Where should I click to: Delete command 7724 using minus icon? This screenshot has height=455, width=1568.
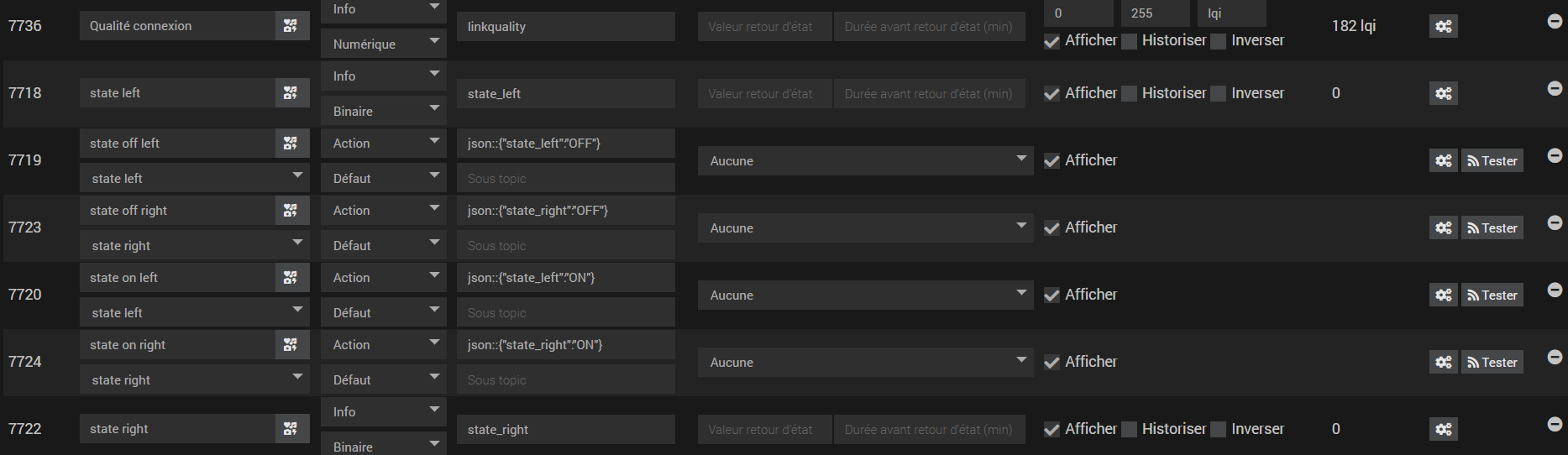point(1555,357)
